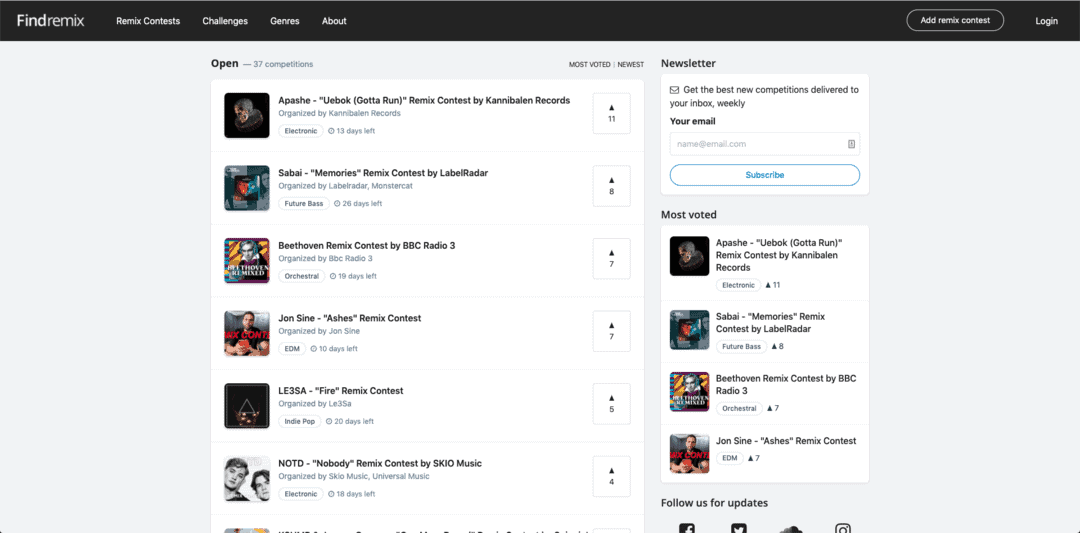Open the SoundCloud follow icon
This screenshot has width=1080, height=533.
791,528
